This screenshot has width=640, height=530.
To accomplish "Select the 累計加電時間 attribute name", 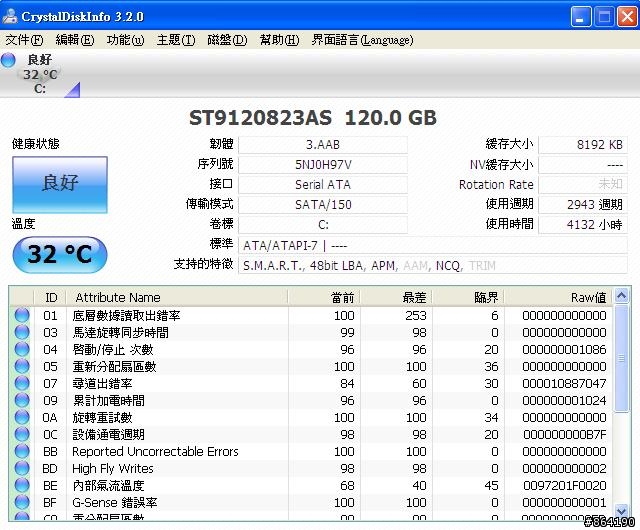I will pos(108,401).
